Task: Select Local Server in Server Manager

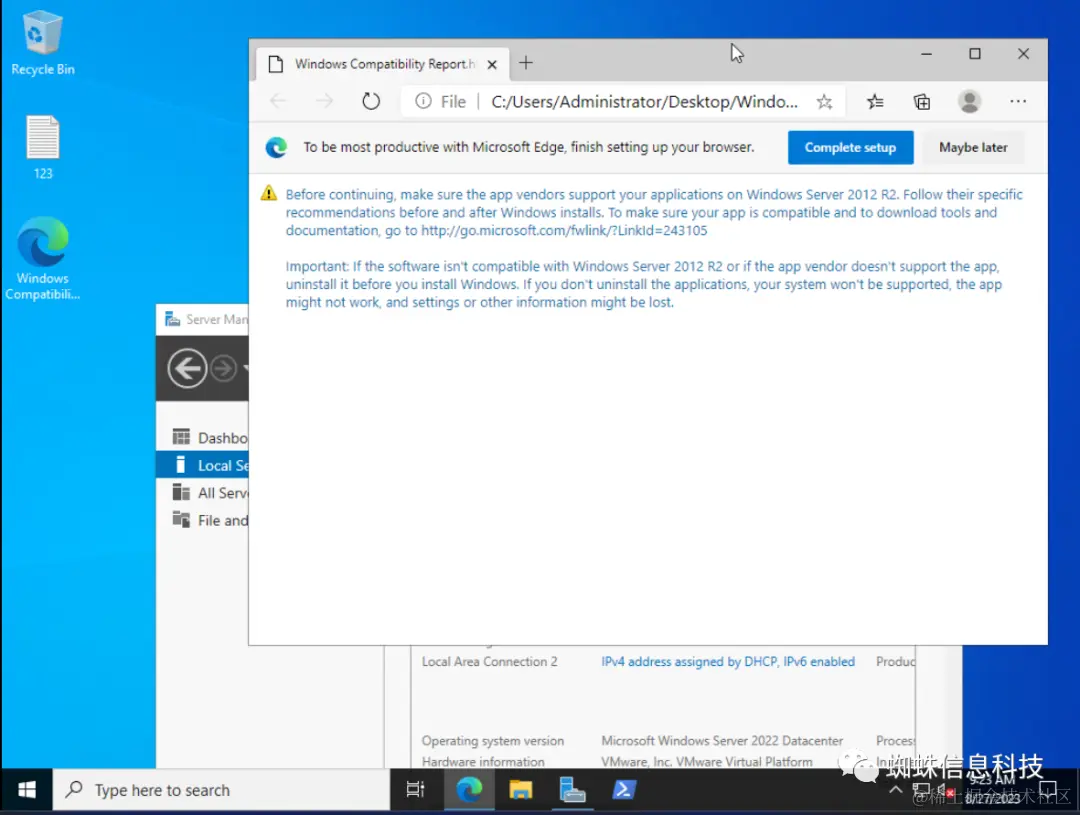Action: (x=202, y=465)
